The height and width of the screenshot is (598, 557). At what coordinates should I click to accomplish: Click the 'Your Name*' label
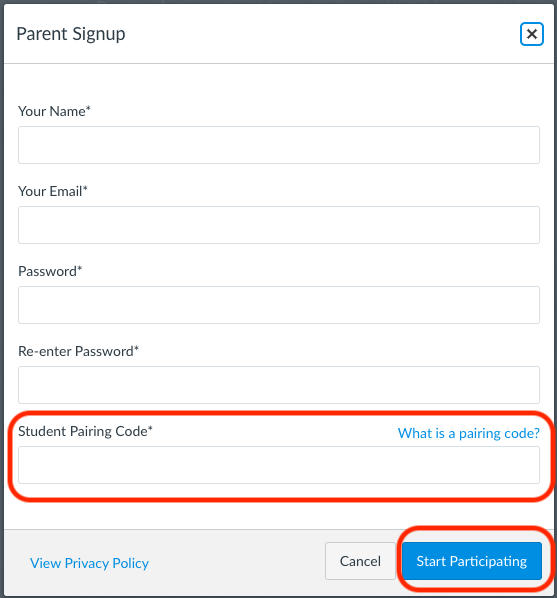click(54, 111)
